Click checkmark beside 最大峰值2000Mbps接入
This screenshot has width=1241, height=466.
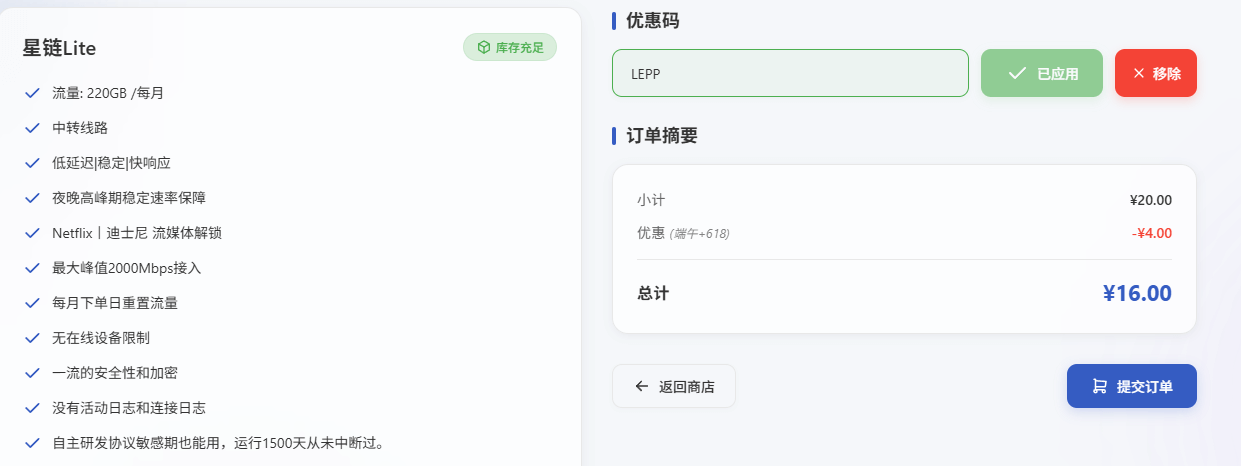point(32,268)
